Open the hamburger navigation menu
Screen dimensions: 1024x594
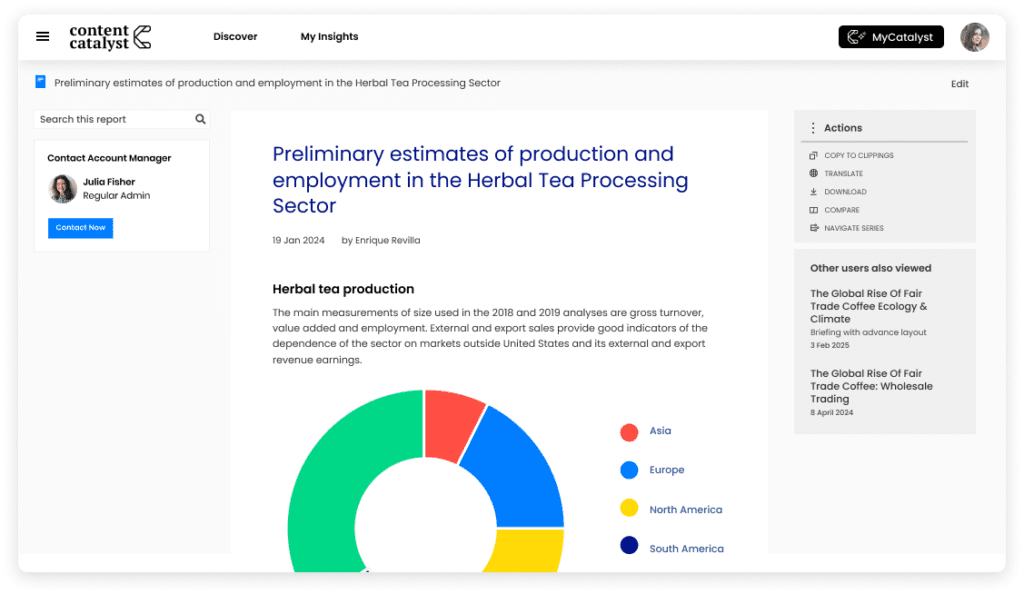[x=42, y=37]
